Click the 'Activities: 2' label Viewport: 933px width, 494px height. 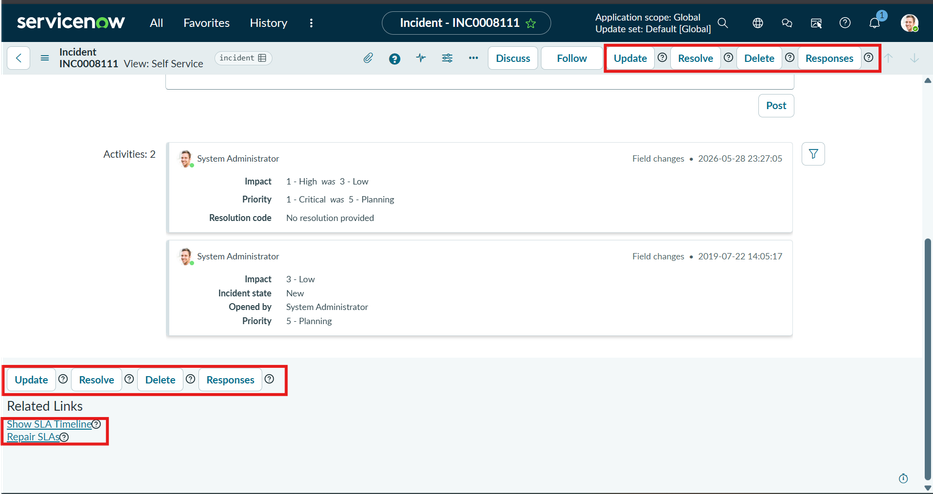coord(129,154)
